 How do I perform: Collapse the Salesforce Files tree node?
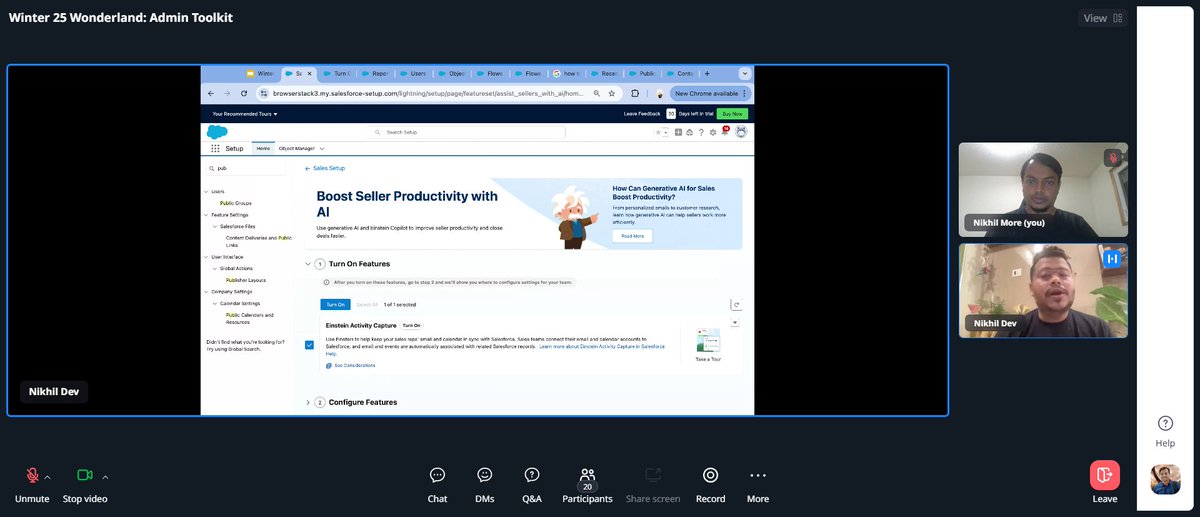(x=214, y=226)
